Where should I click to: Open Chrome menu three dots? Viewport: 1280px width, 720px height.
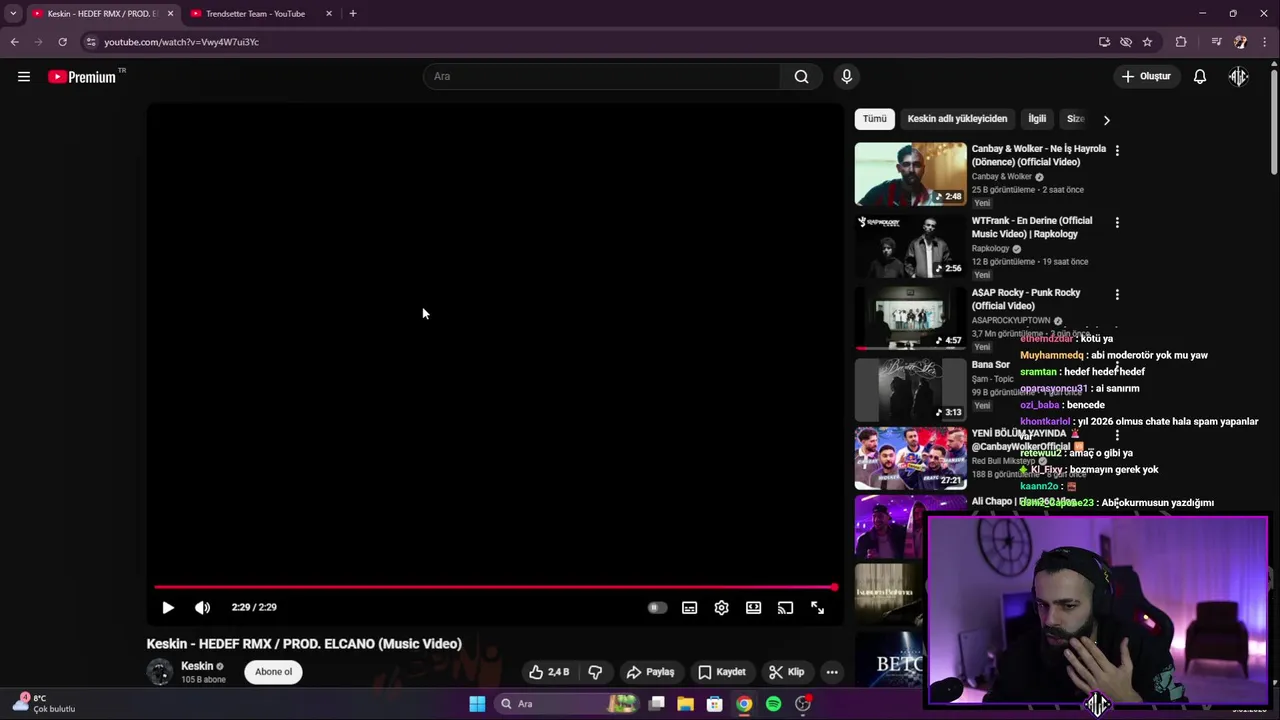click(x=1265, y=42)
